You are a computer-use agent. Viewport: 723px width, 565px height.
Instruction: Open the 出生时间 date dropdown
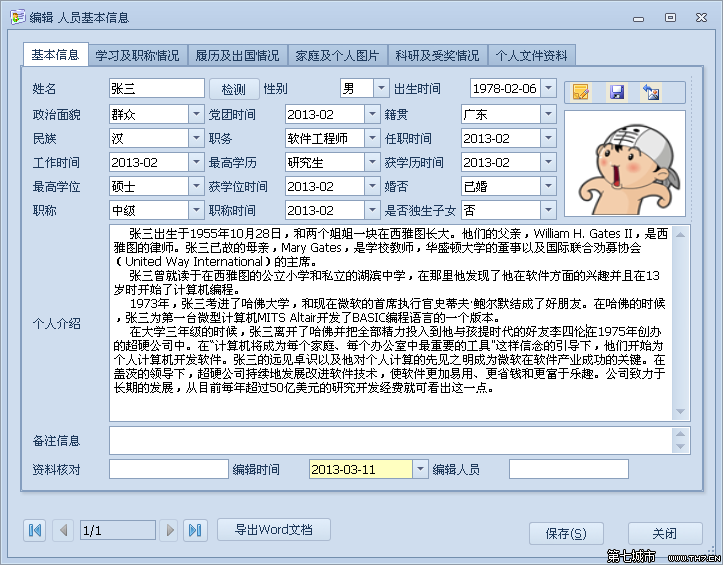[548, 88]
